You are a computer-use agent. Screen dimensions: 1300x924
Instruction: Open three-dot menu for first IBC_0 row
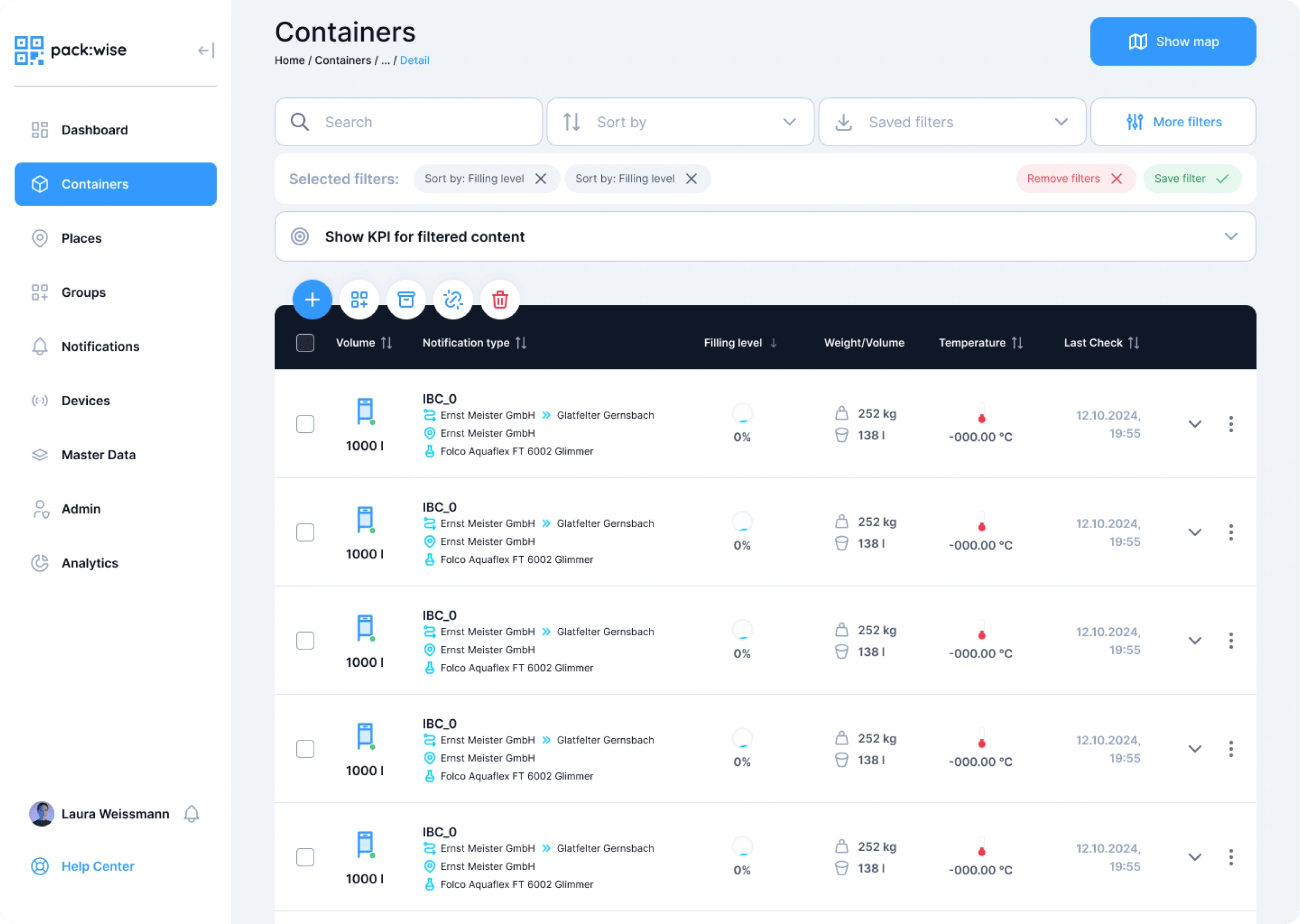(x=1231, y=424)
